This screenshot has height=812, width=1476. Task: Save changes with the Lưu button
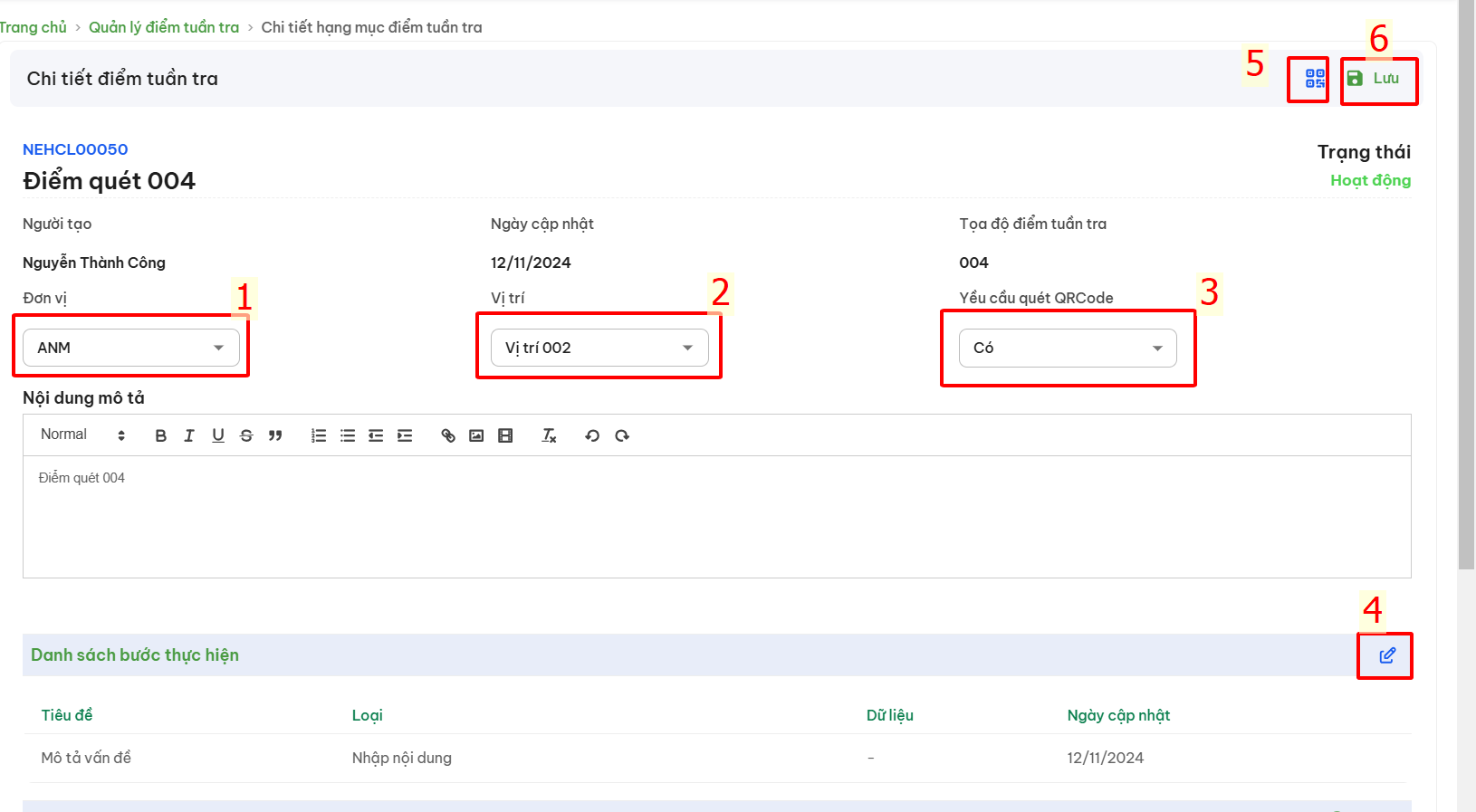pyautogui.click(x=1373, y=79)
